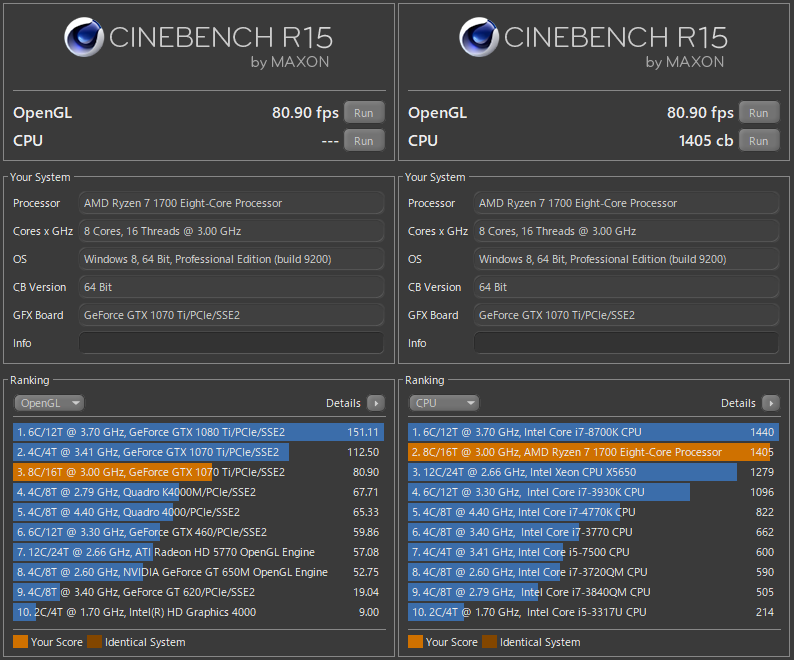Click the CB Version field in right window
Viewport: 794px width, 660px height.
point(626,287)
